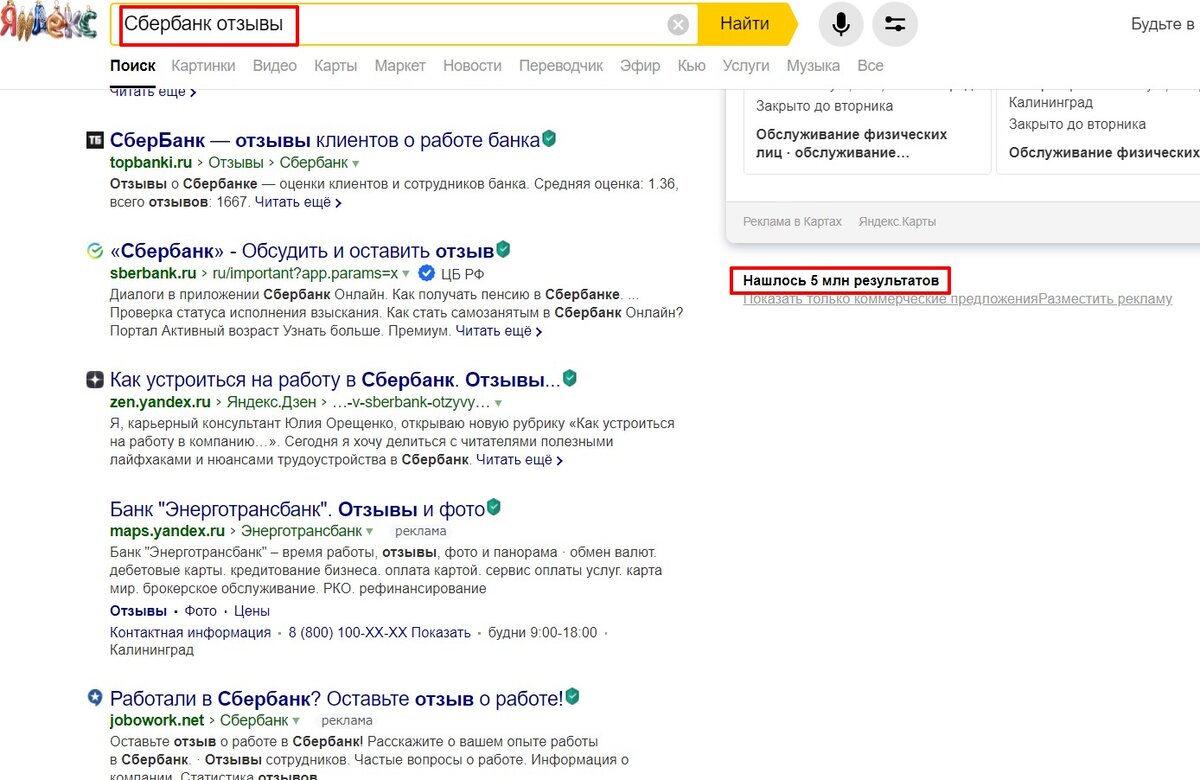
Task: Open the Эфир tab
Action: pos(640,65)
